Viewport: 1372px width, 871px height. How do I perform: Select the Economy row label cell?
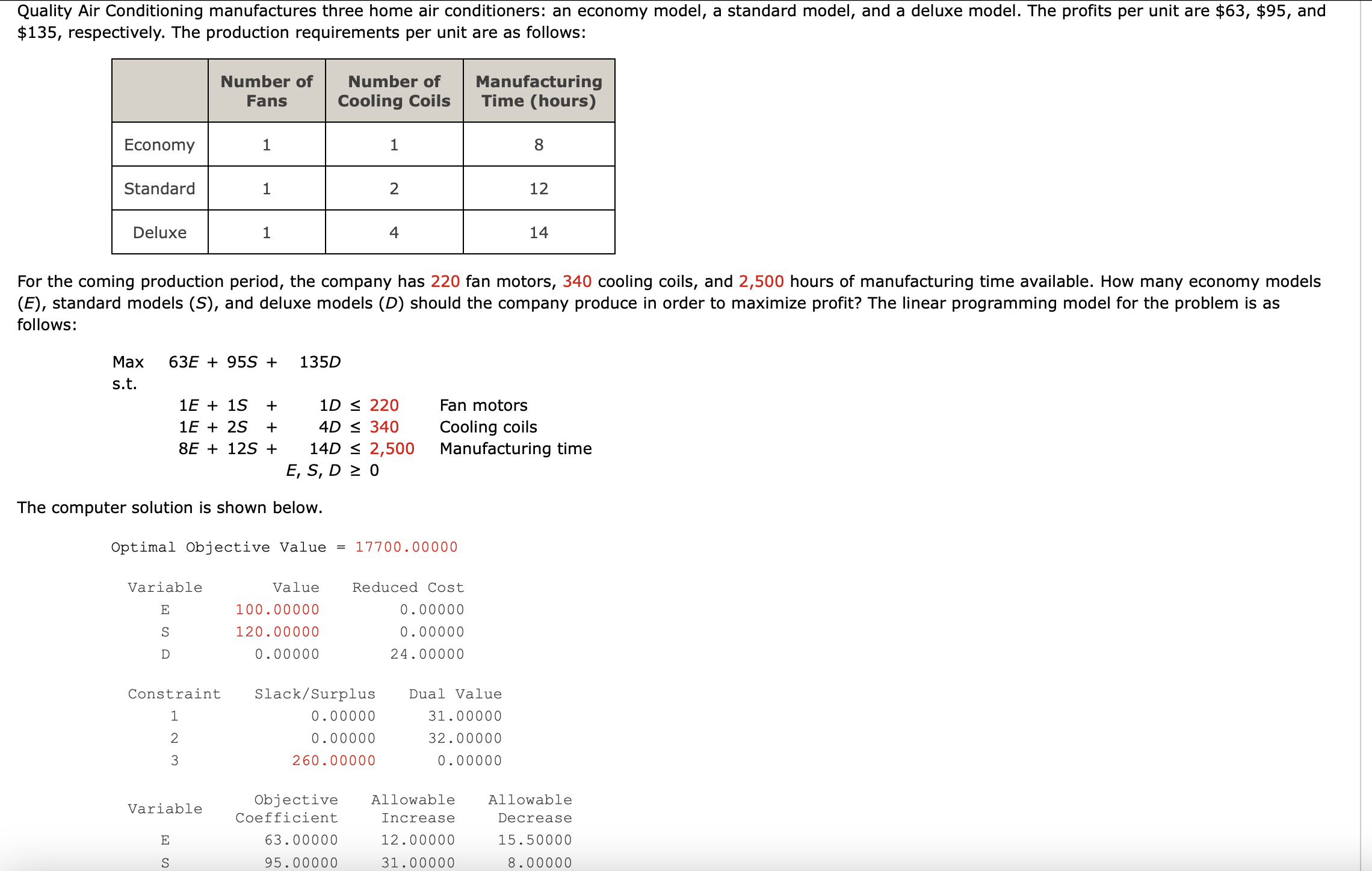click(x=159, y=145)
